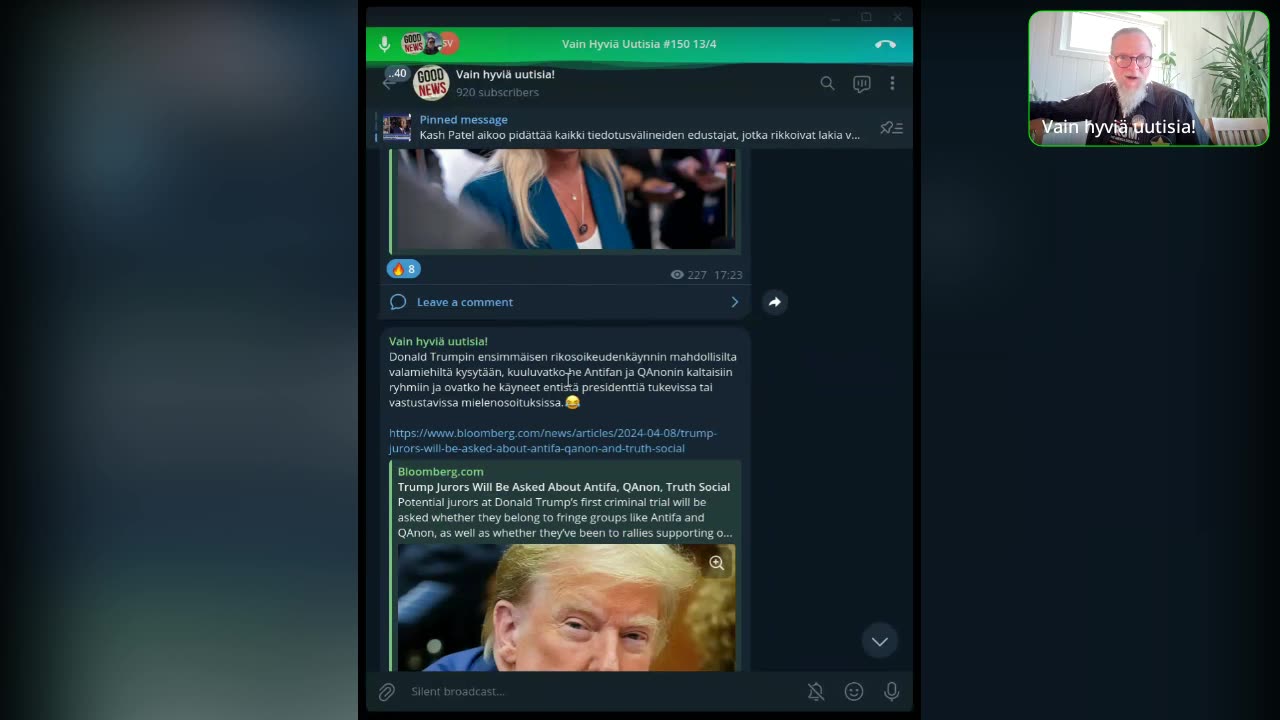Viewport: 1280px width, 720px height.
Task: Show the list of pinned messages
Action: 891,128
